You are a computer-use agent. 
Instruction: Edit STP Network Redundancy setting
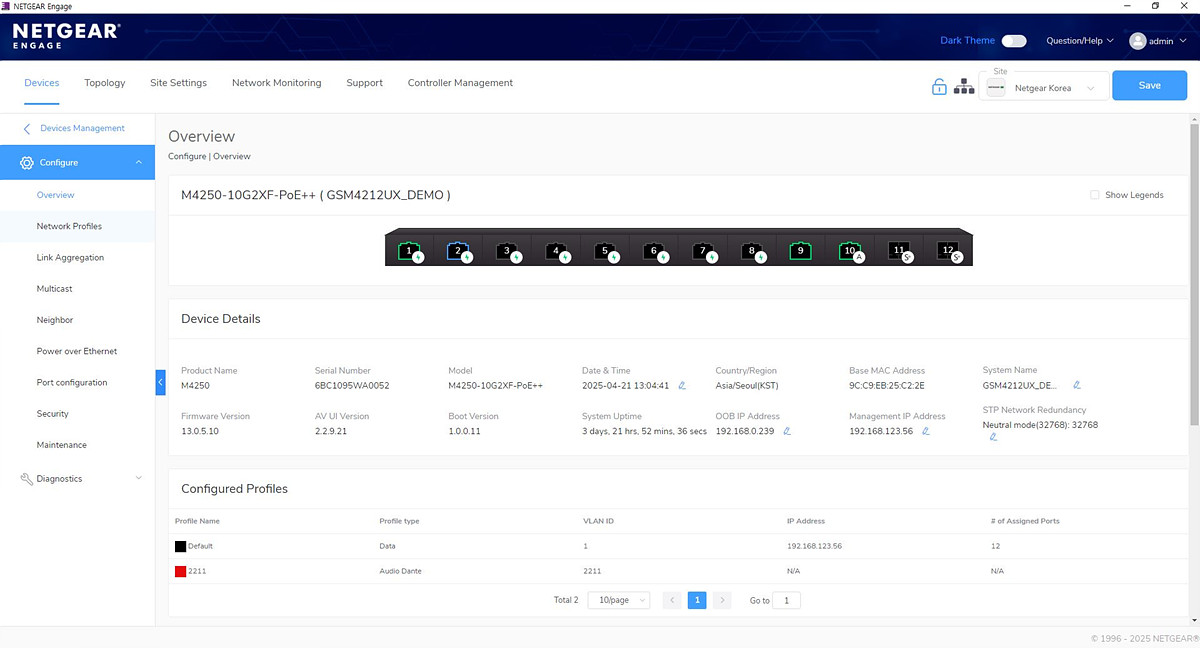[993, 437]
